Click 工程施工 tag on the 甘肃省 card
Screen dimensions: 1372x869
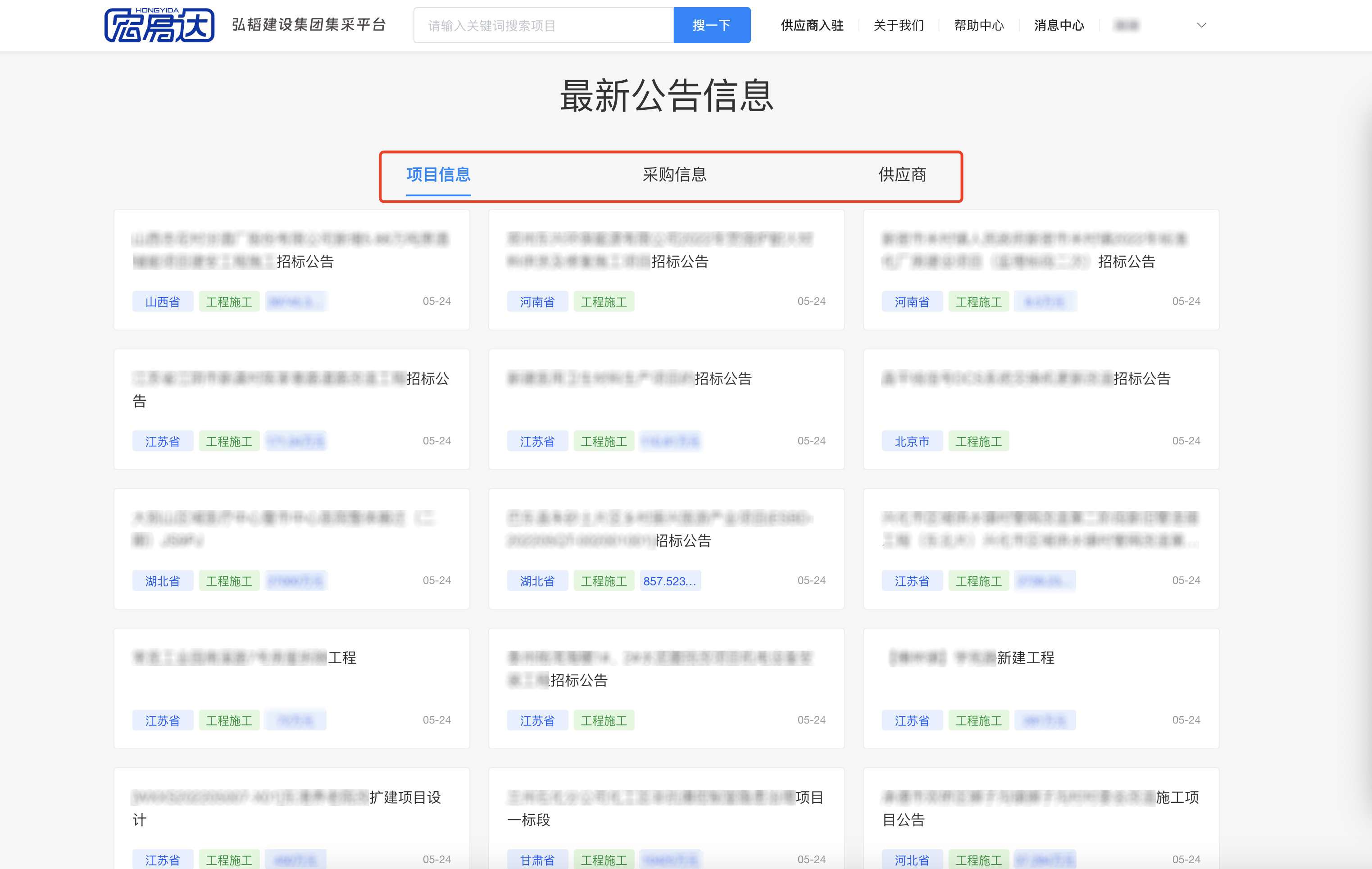[x=604, y=859]
